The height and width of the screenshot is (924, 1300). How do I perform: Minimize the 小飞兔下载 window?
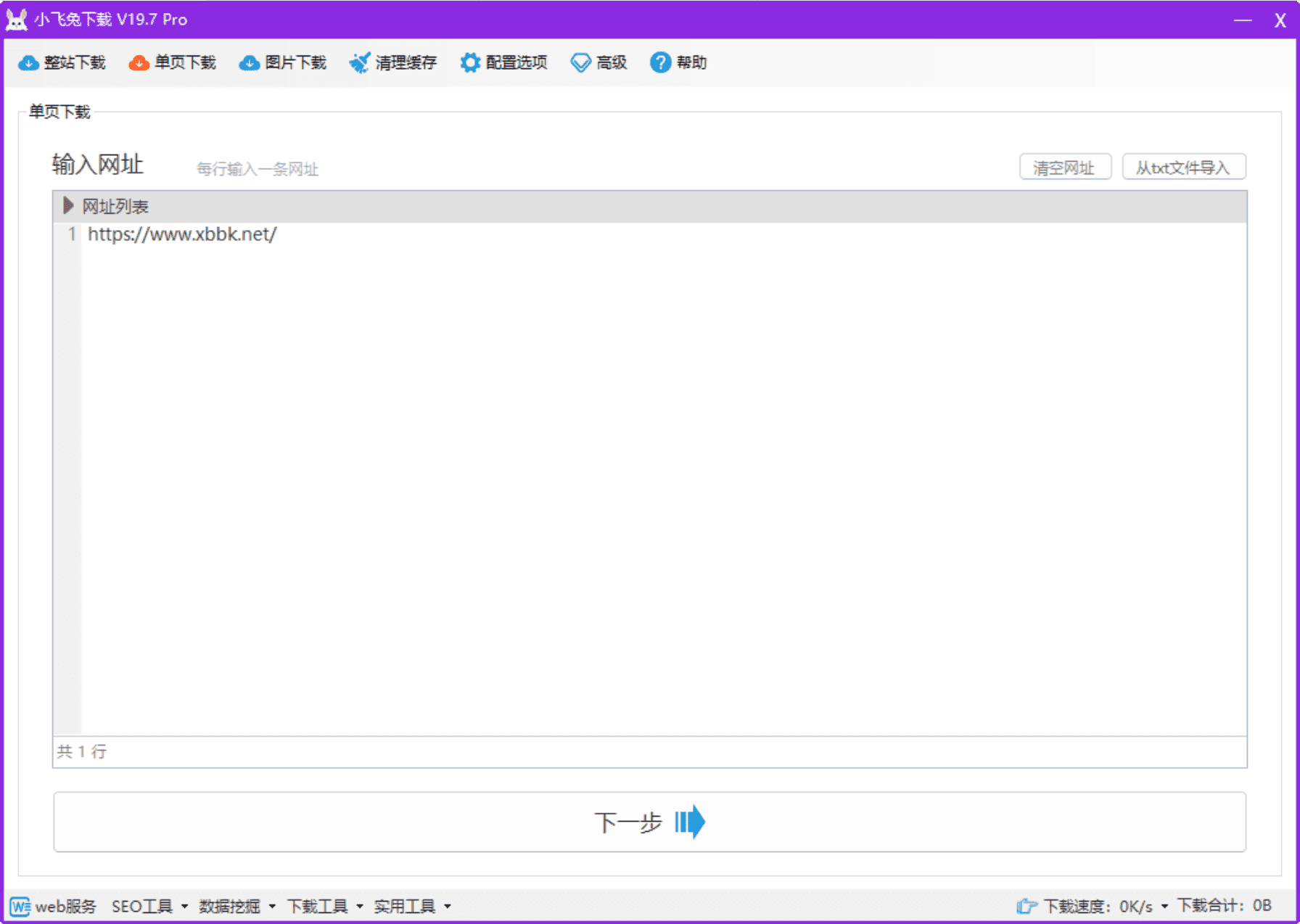(x=1243, y=20)
